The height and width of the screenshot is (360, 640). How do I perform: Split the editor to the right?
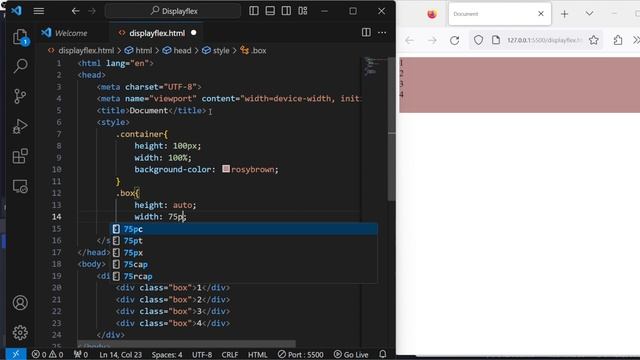(x=366, y=33)
